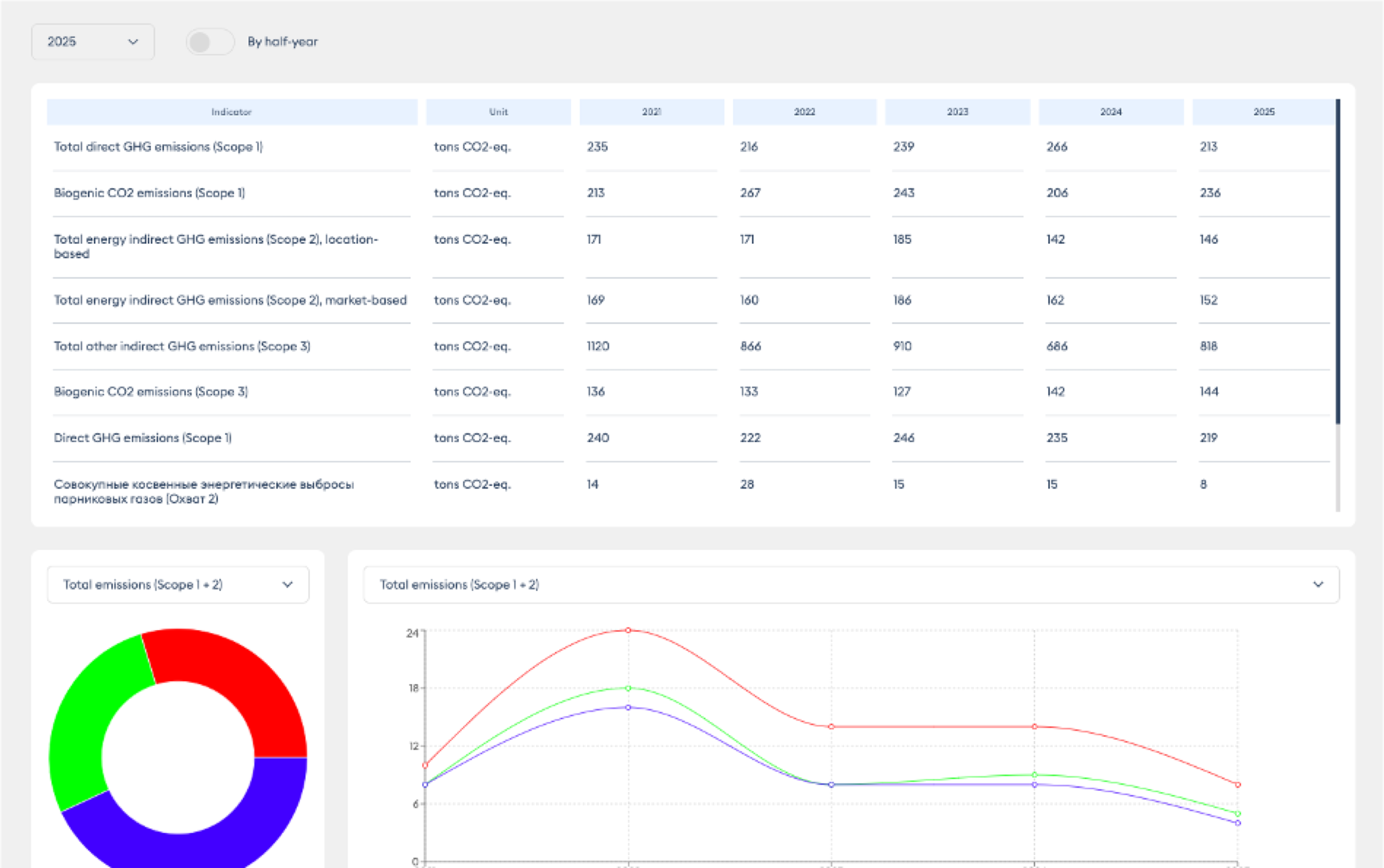This screenshot has width=1384, height=868.
Task: Select Total other indirect GHG emissions row
Action: pyautogui.click(x=182, y=346)
